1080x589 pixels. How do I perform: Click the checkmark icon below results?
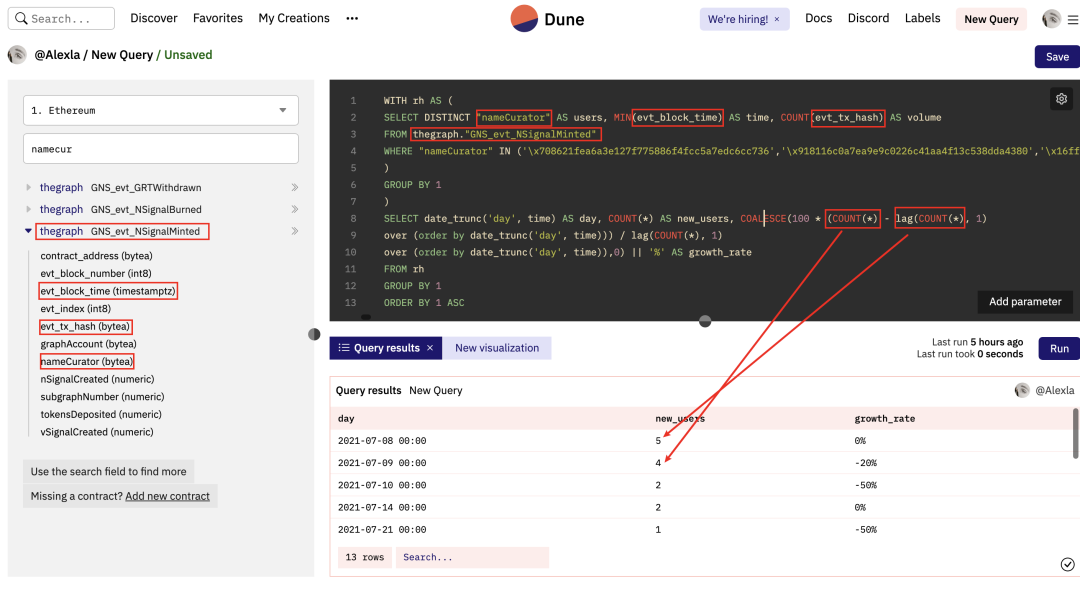pyautogui.click(x=1067, y=565)
